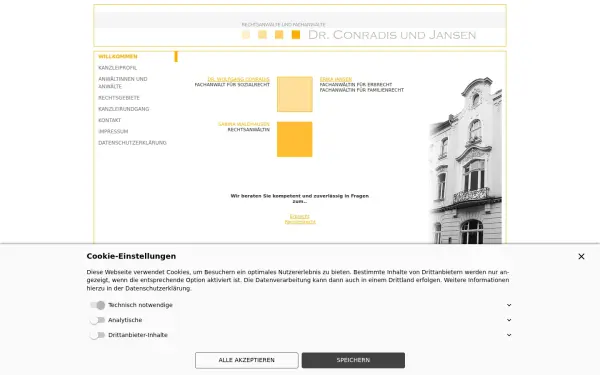
Task: Click the Dr. Conradis und Jansen logo
Action: coord(392,35)
